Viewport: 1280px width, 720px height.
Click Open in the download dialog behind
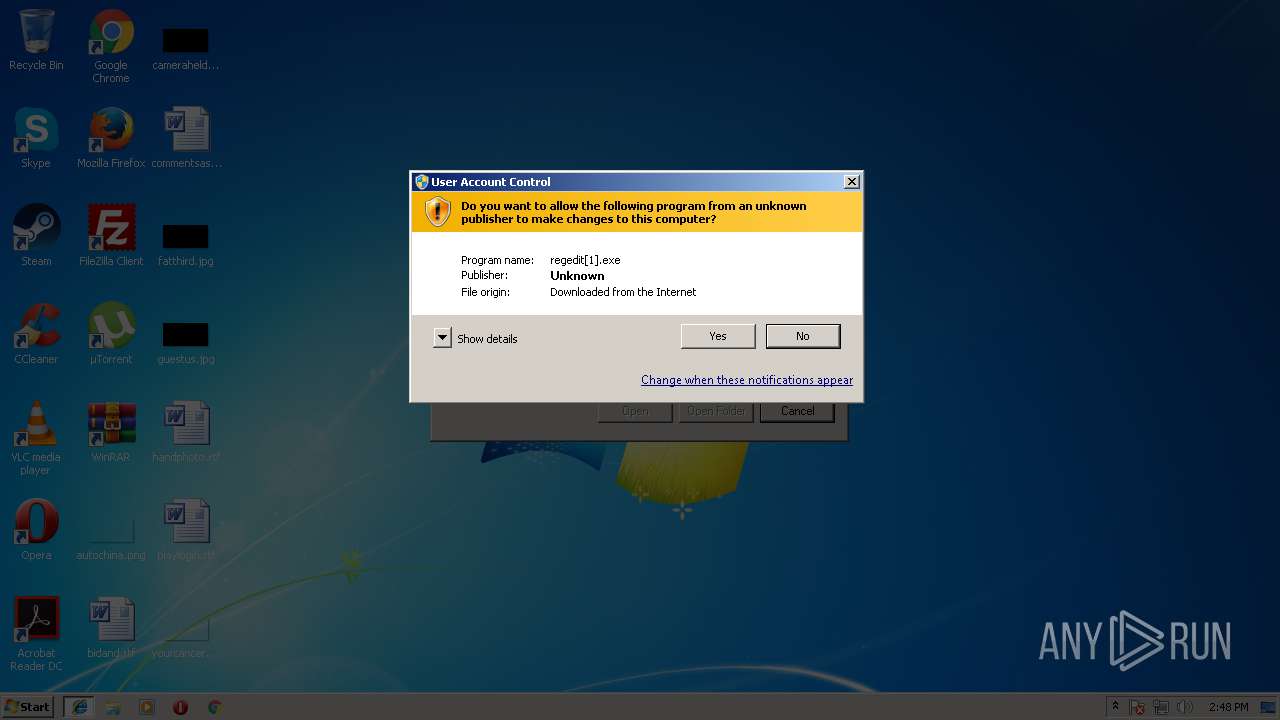point(635,411)
